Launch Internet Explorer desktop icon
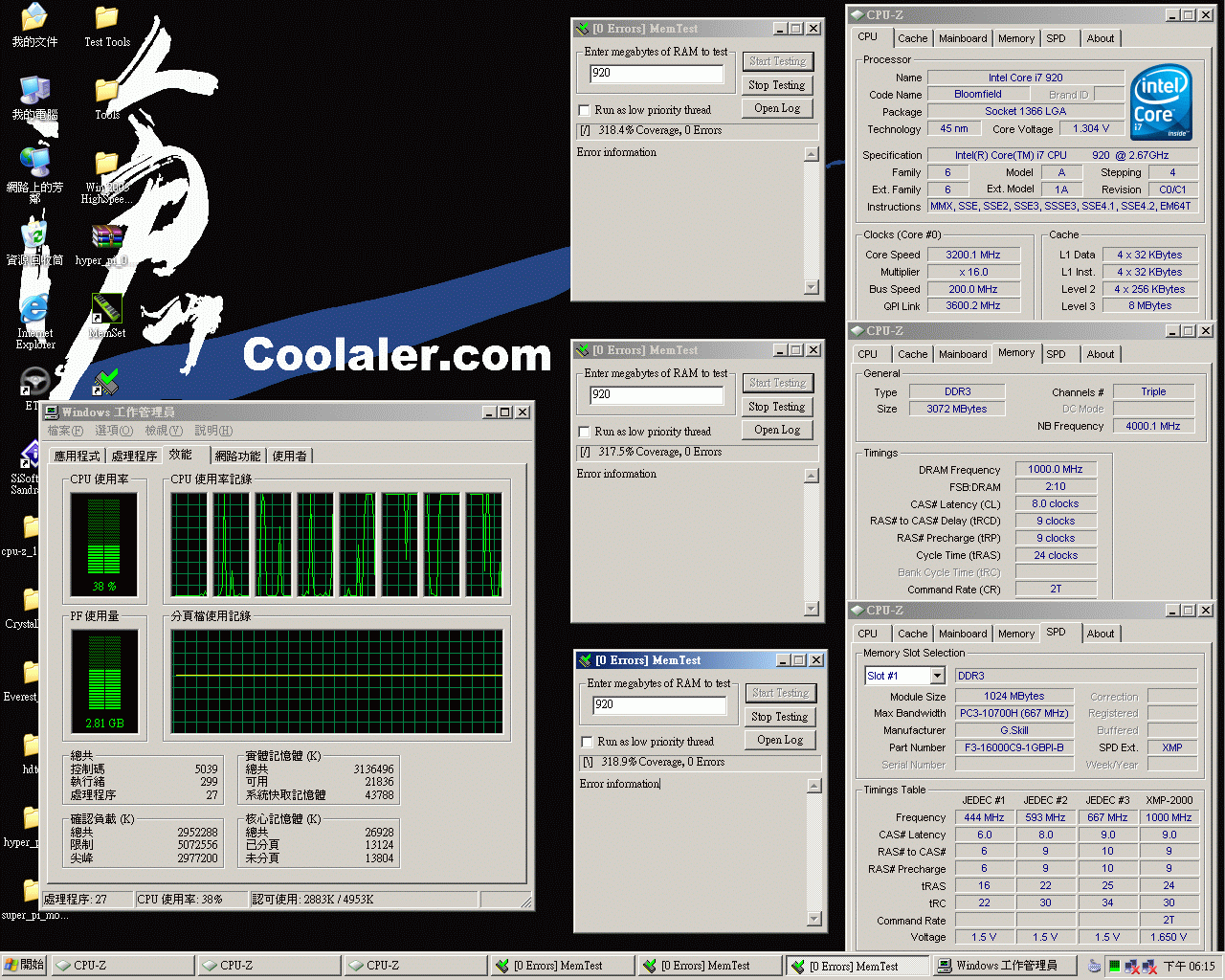1225x980 pixels. [34, 308]
